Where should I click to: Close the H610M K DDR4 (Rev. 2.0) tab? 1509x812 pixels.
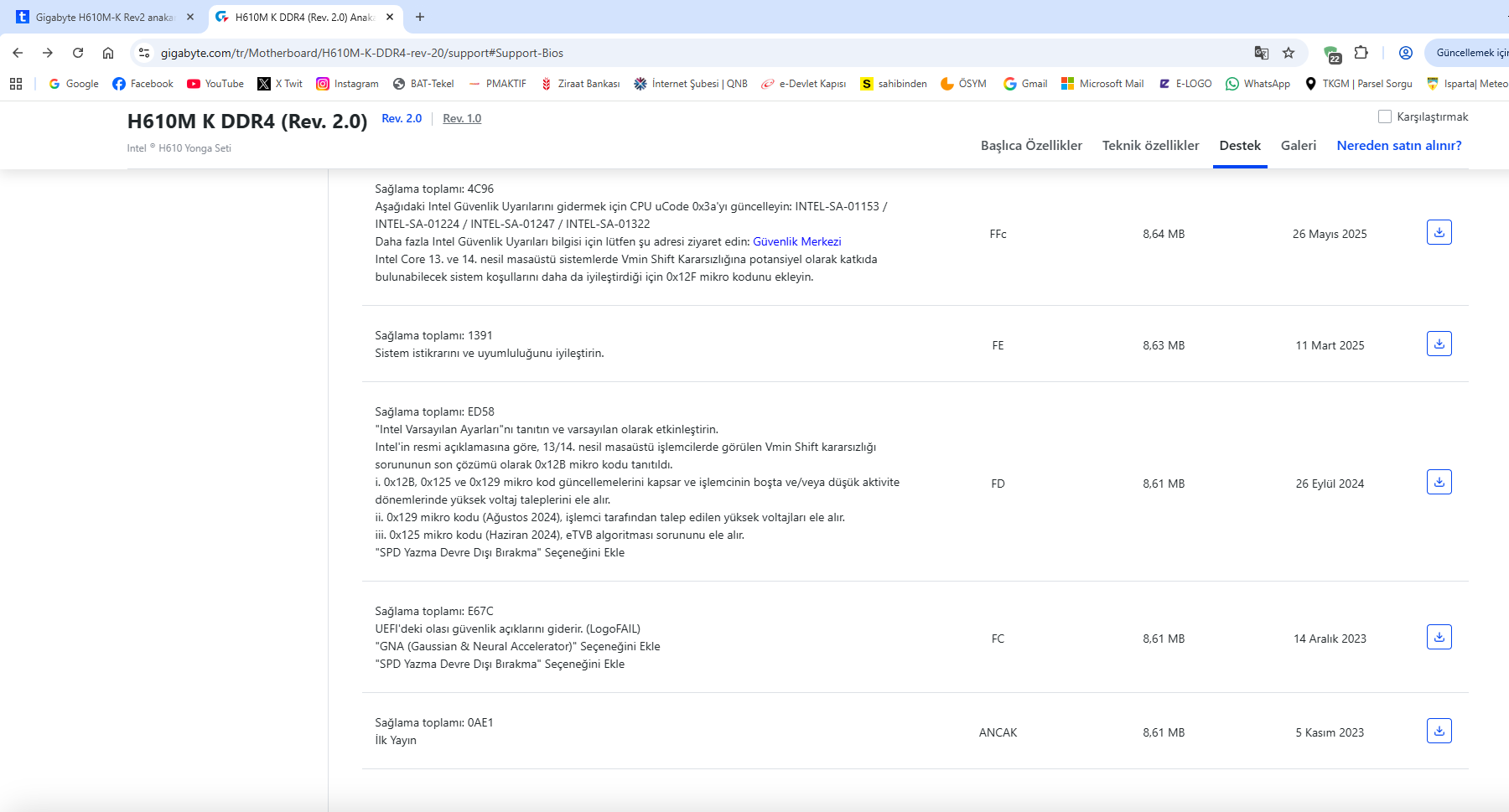[390, 17]
